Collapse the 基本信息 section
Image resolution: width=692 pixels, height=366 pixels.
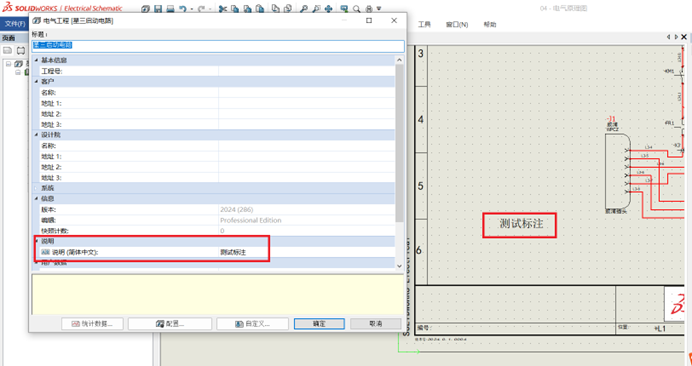(x=36, y=60)
